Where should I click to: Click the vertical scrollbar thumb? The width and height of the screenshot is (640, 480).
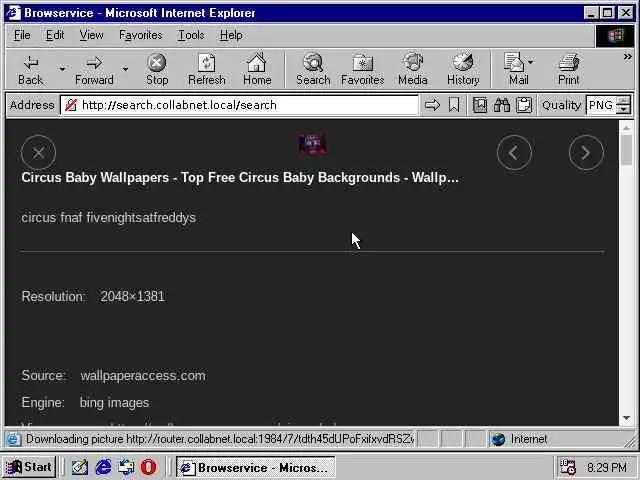coord(627,150)
